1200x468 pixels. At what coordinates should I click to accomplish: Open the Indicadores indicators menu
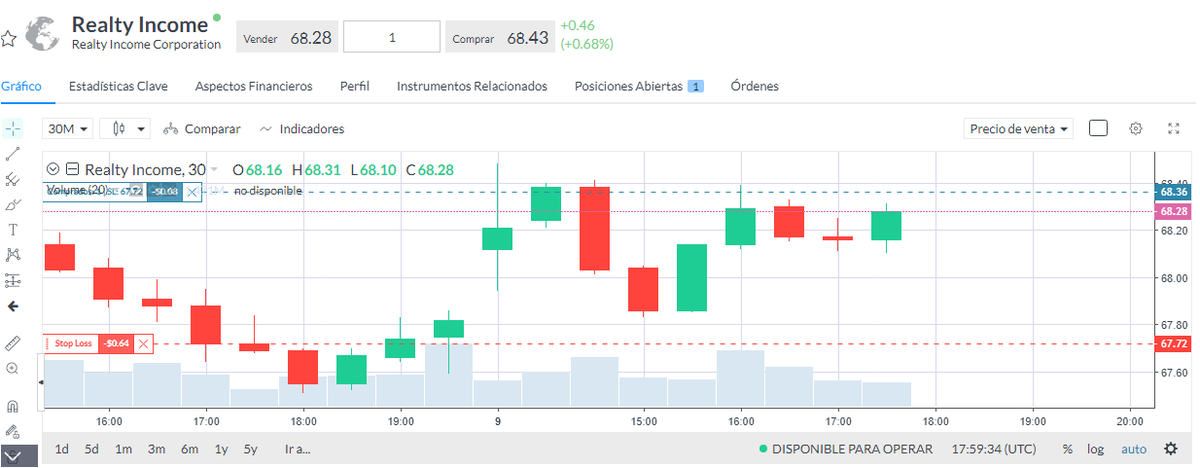tap(301, 129)
